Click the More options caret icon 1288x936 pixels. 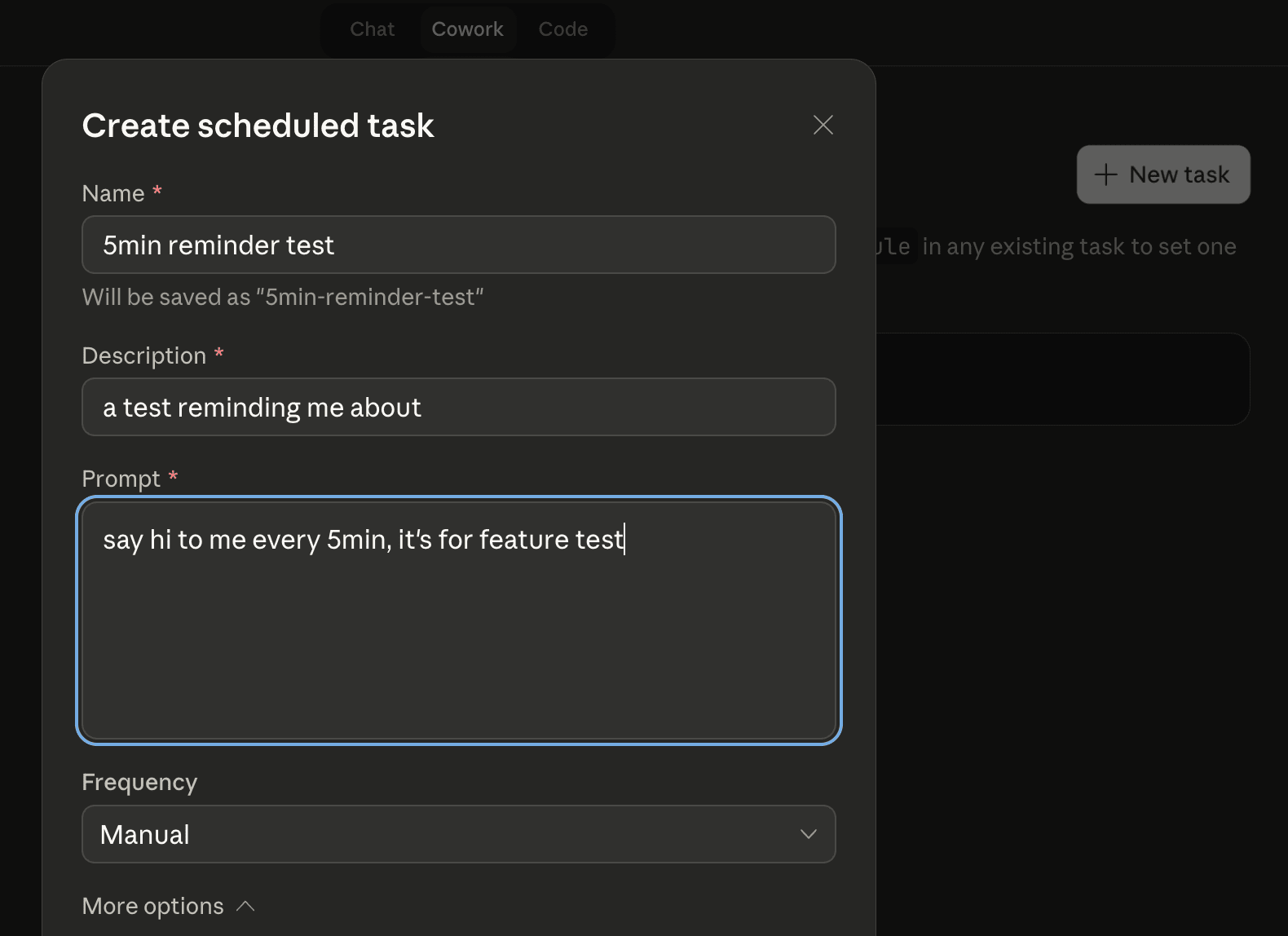pyautogui.click(x=245, y=906)
